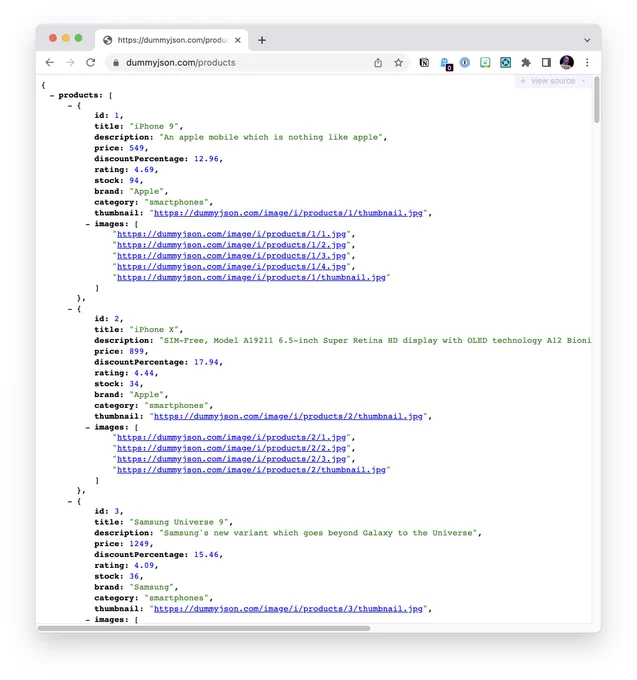Click the vertical scrollbar thumb
637x680 pixels.
click(597, 100)
